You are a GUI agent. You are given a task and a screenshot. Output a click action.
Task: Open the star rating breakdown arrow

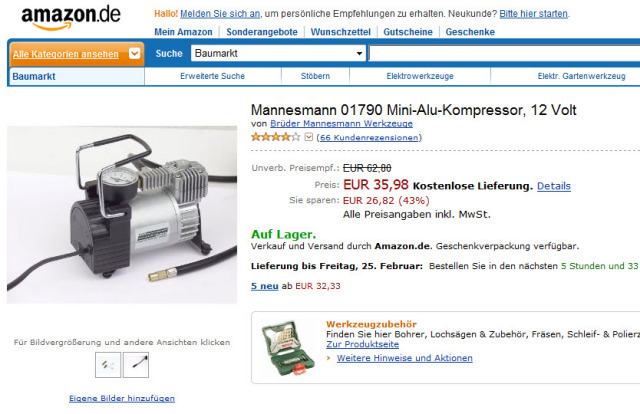tap(309, 137)
